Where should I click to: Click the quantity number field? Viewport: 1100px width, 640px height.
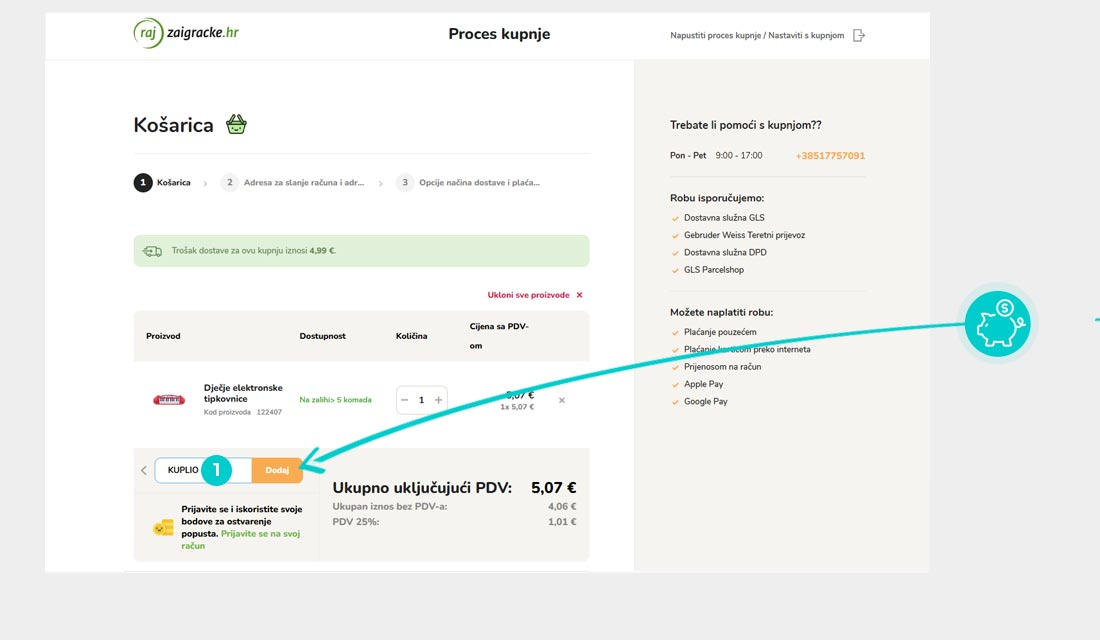(421, 400)
